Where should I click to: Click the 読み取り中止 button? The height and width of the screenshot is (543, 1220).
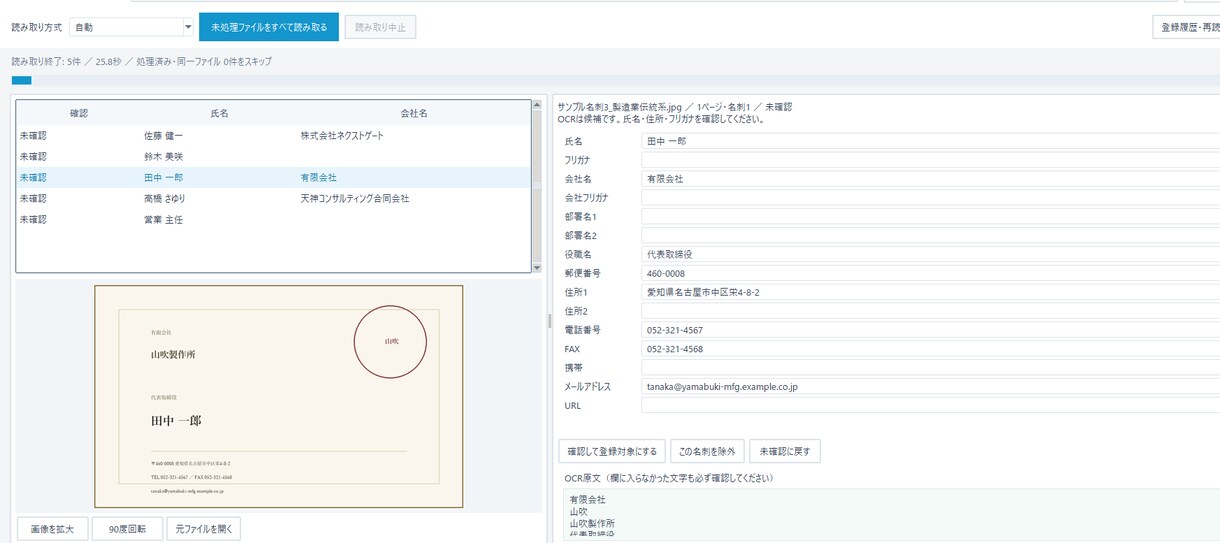pos(380,27)
